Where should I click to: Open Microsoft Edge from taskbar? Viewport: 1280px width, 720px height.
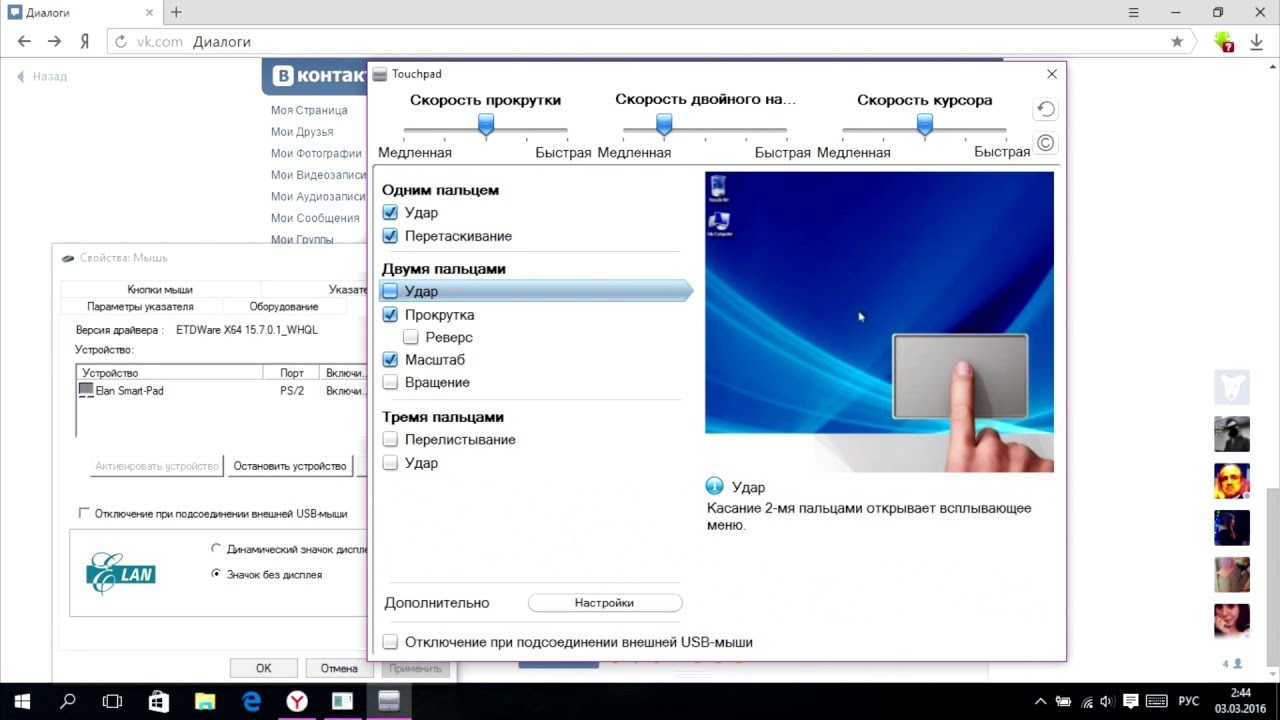pyautogui.click(x=251, y=701)
